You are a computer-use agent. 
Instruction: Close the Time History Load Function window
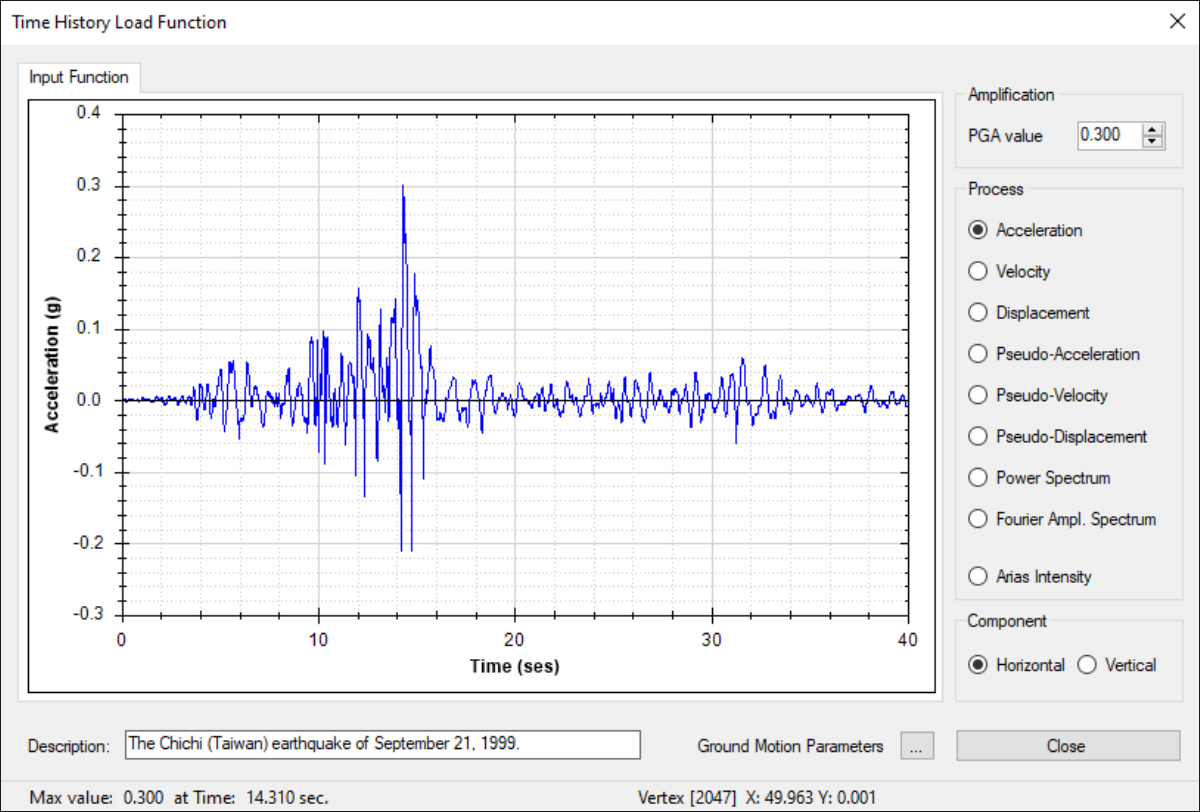(x=1177, y=22)
